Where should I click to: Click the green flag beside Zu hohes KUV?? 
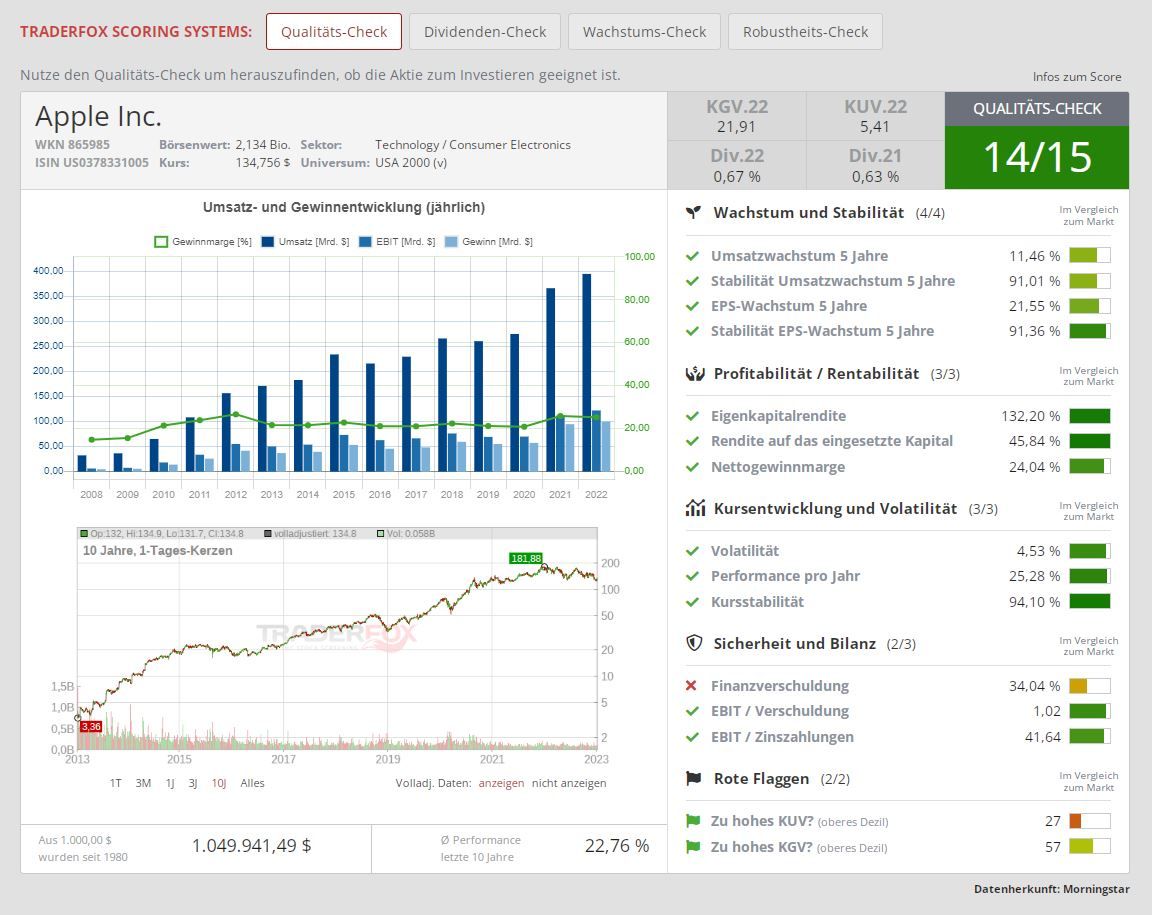coord(692,821)
